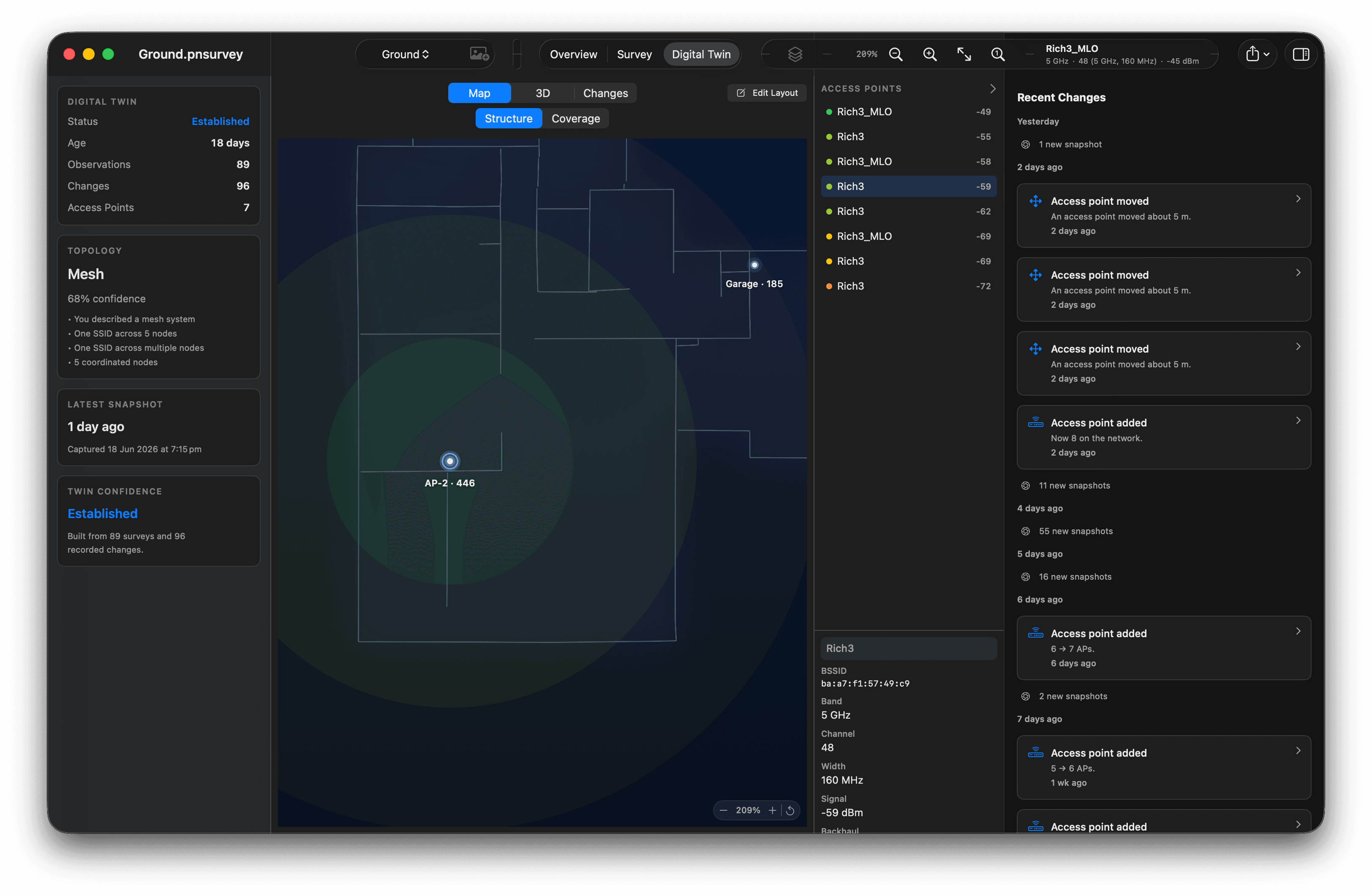The image size is (1372, 896).
Task: Click the 160 MHz width value
Action: (841, 780)
